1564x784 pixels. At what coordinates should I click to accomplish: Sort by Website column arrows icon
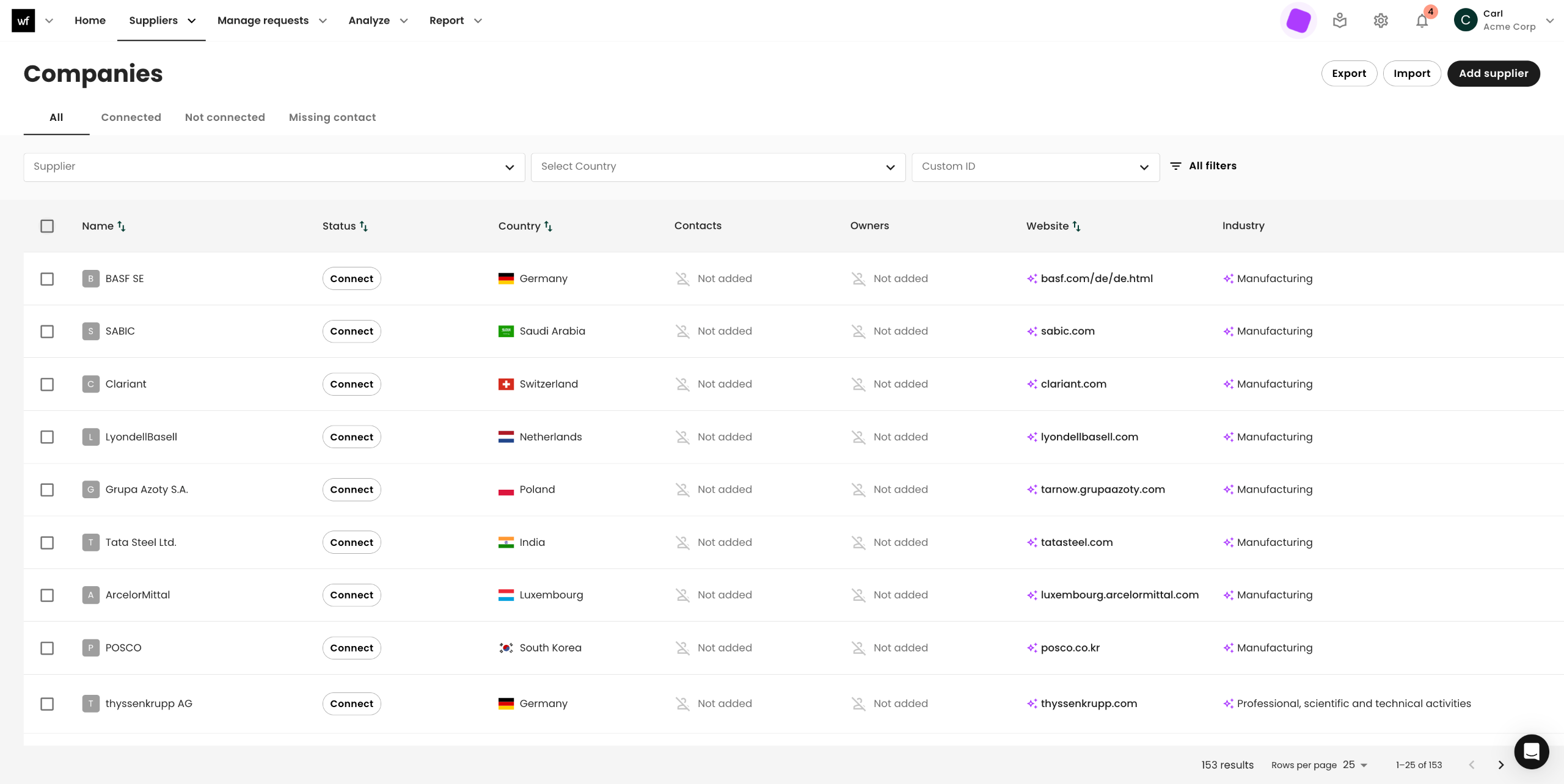(x=1076, y=226)
